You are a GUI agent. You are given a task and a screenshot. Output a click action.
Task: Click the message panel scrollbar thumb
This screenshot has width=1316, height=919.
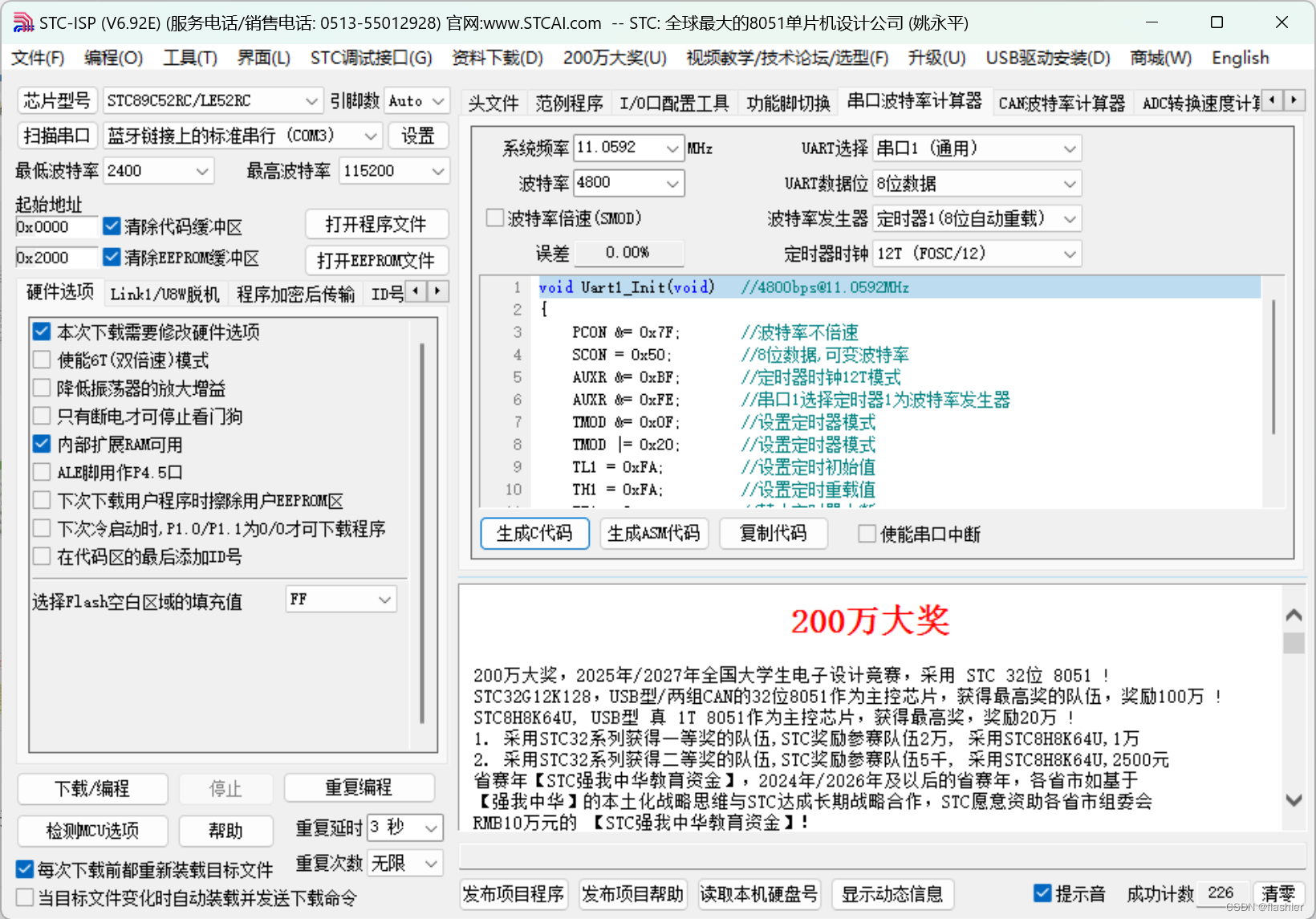pos(1294,643)
